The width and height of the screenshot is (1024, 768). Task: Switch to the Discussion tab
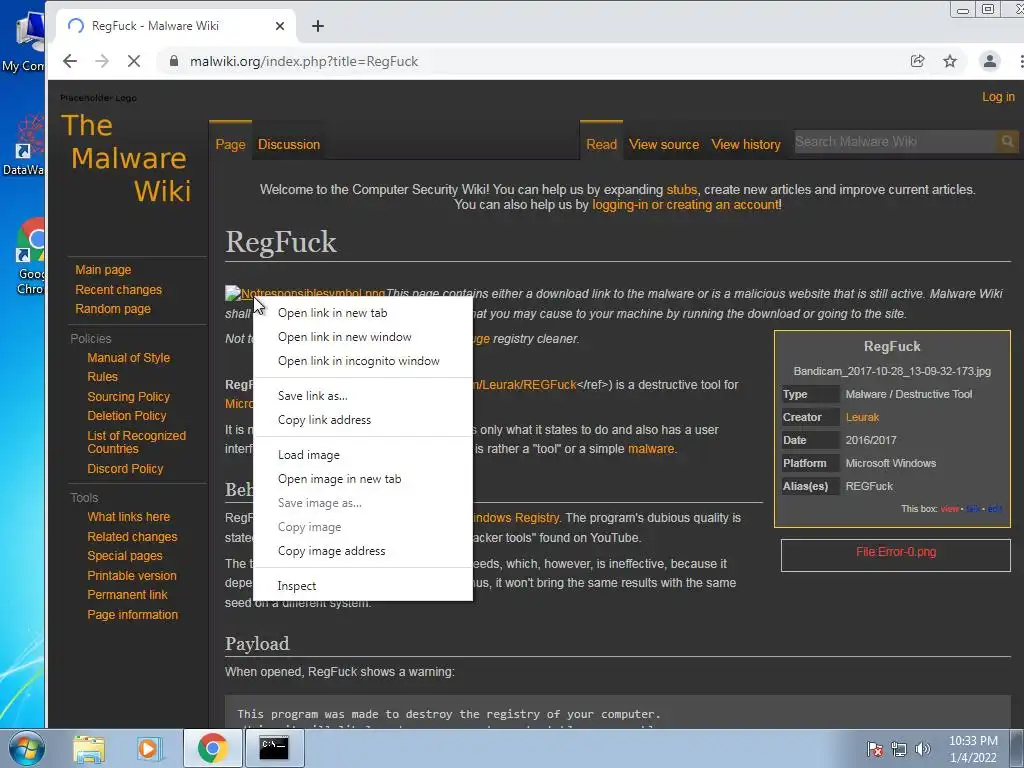pyautogui.click(x=289, y=144)
